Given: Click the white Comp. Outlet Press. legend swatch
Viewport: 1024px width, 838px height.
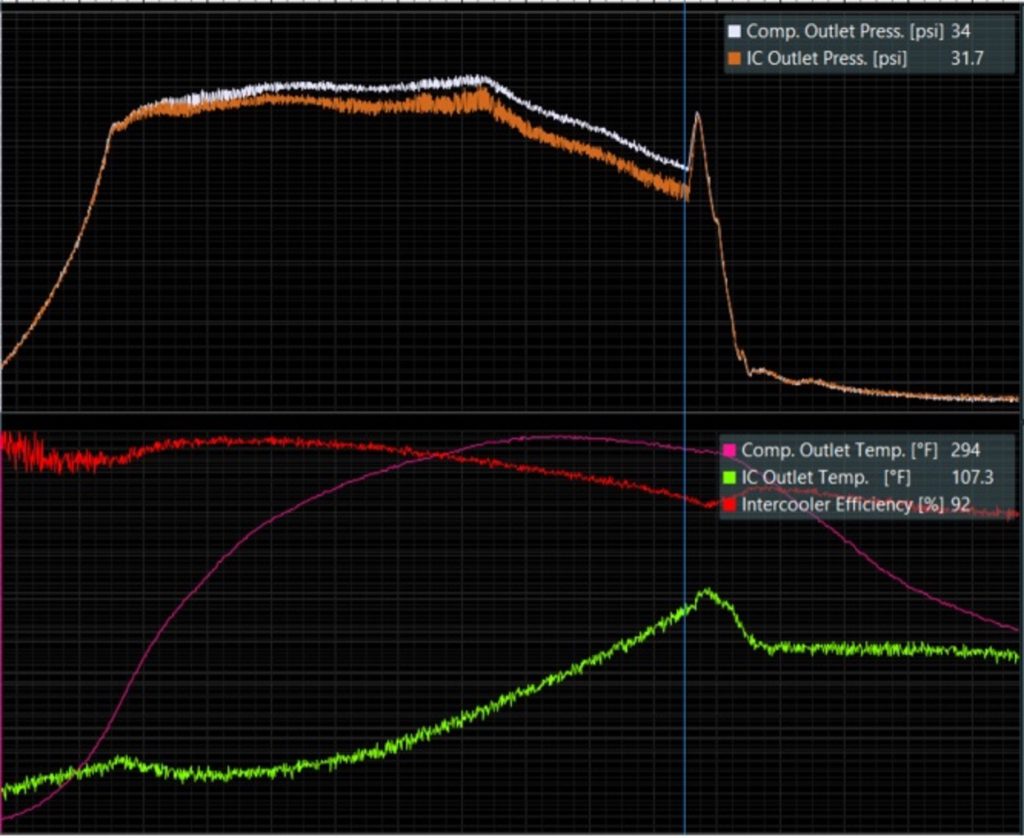Looking at the screenshot, I should 735,32.
